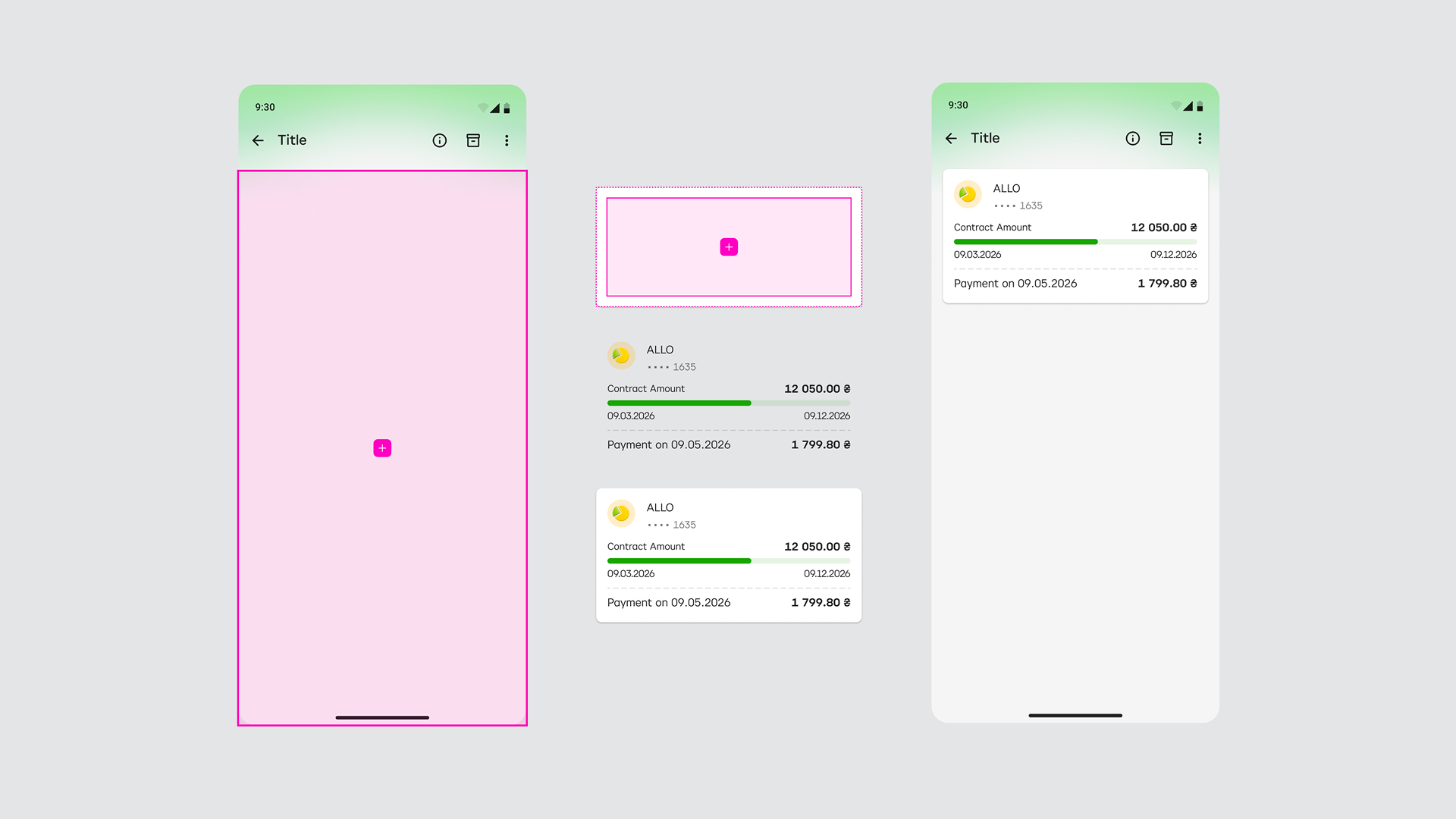Click the progress bar in borderless middle card
This screenshot has width=1456, height=819.
tap(729, 403)
